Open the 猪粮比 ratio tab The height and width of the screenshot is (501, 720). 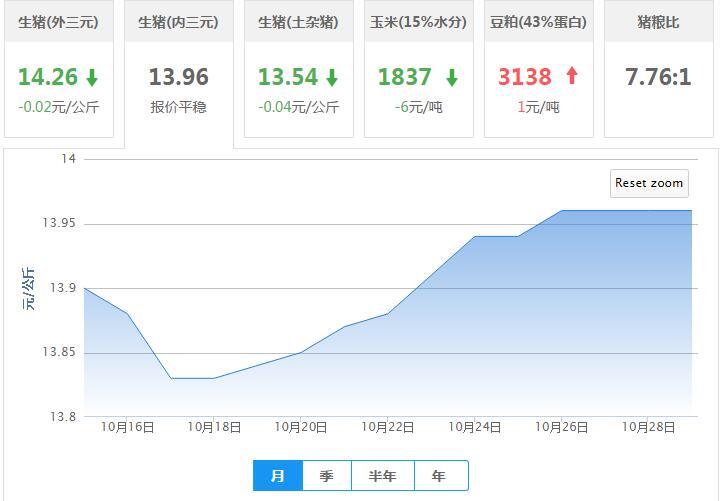point(658,22)
